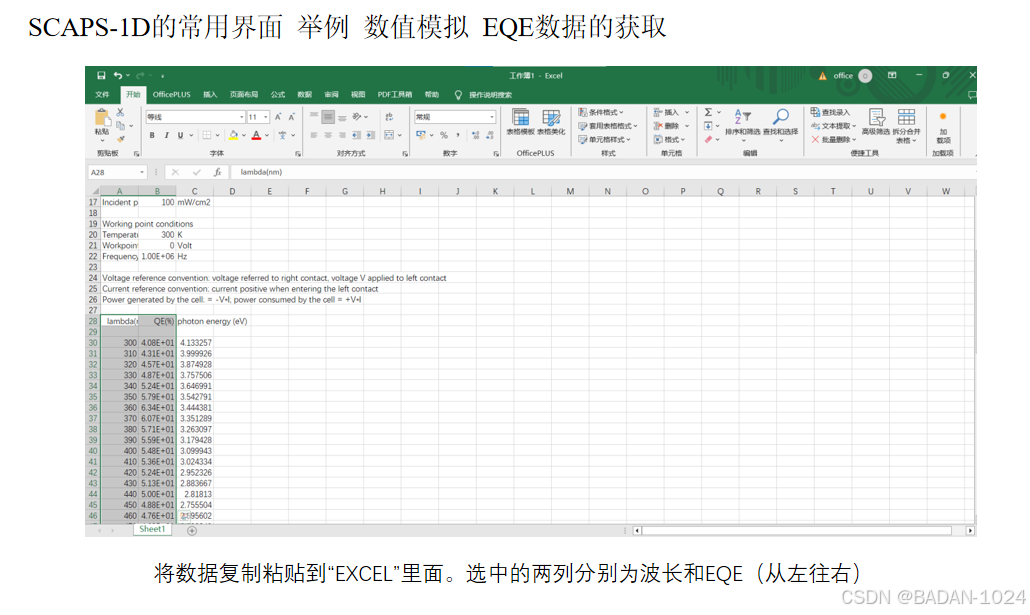
Task: Switch to the 页面布局 tab
Action: pyautogui.click(x=244, y=95)
